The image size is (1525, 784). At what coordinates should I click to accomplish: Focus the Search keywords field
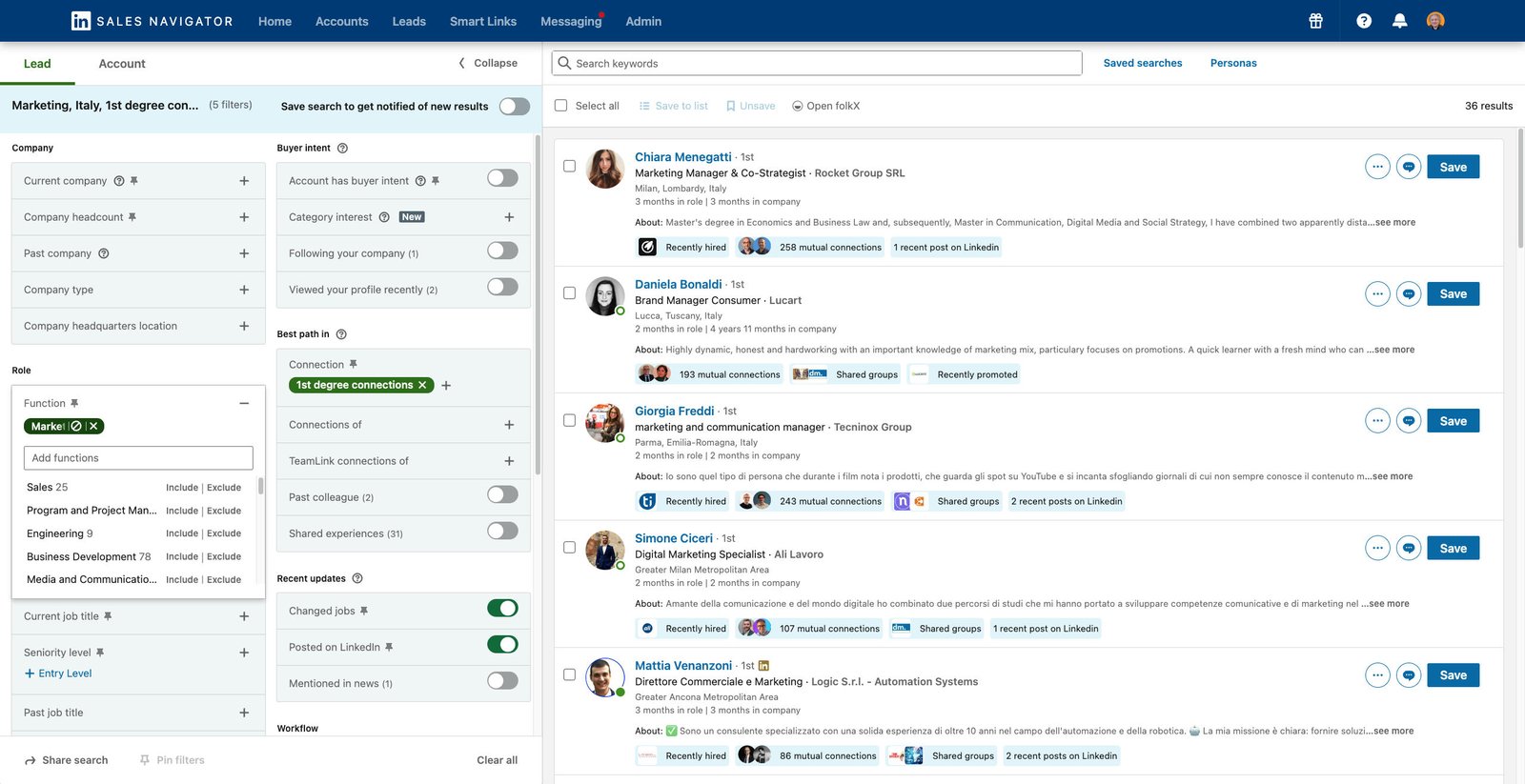[817, 63]
